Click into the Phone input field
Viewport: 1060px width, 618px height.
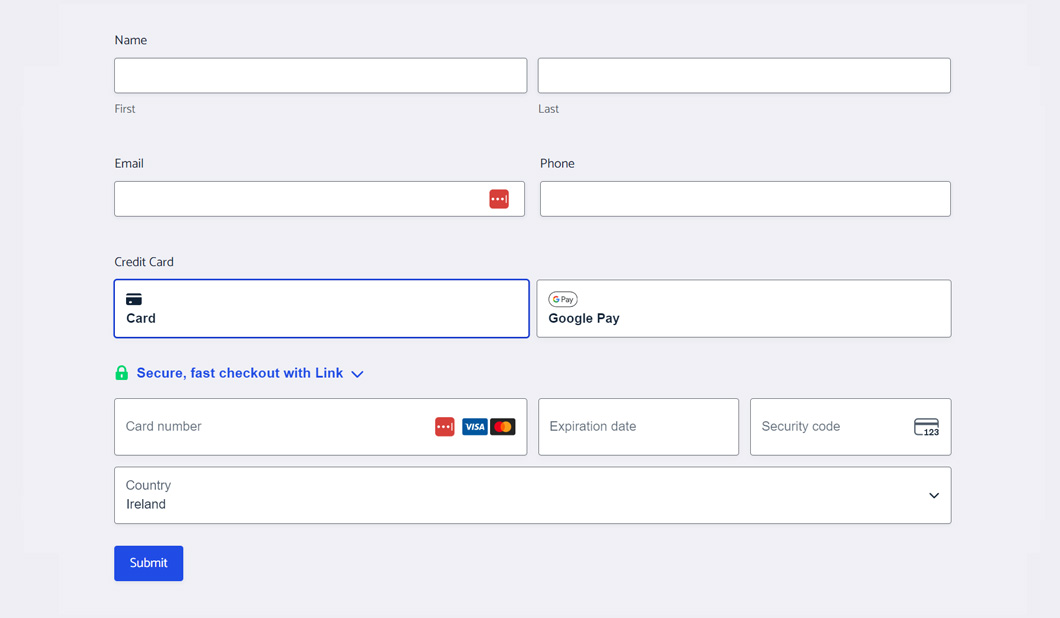(745, 199)
